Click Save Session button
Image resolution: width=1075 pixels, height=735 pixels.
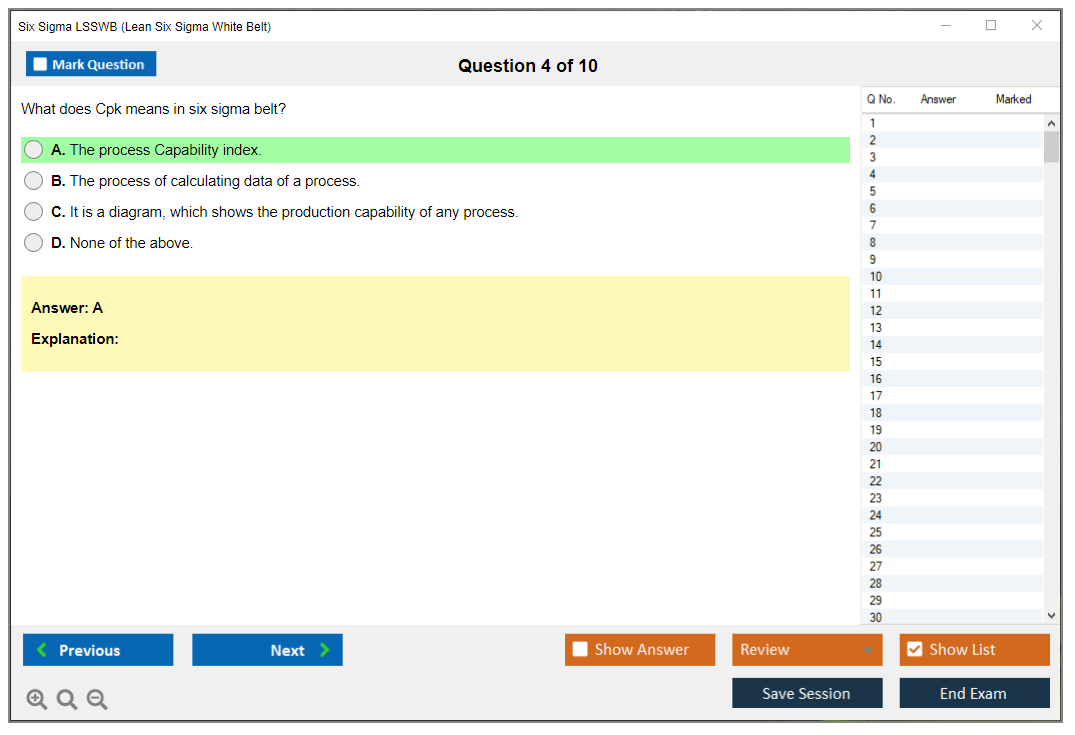tap(806, 693)
